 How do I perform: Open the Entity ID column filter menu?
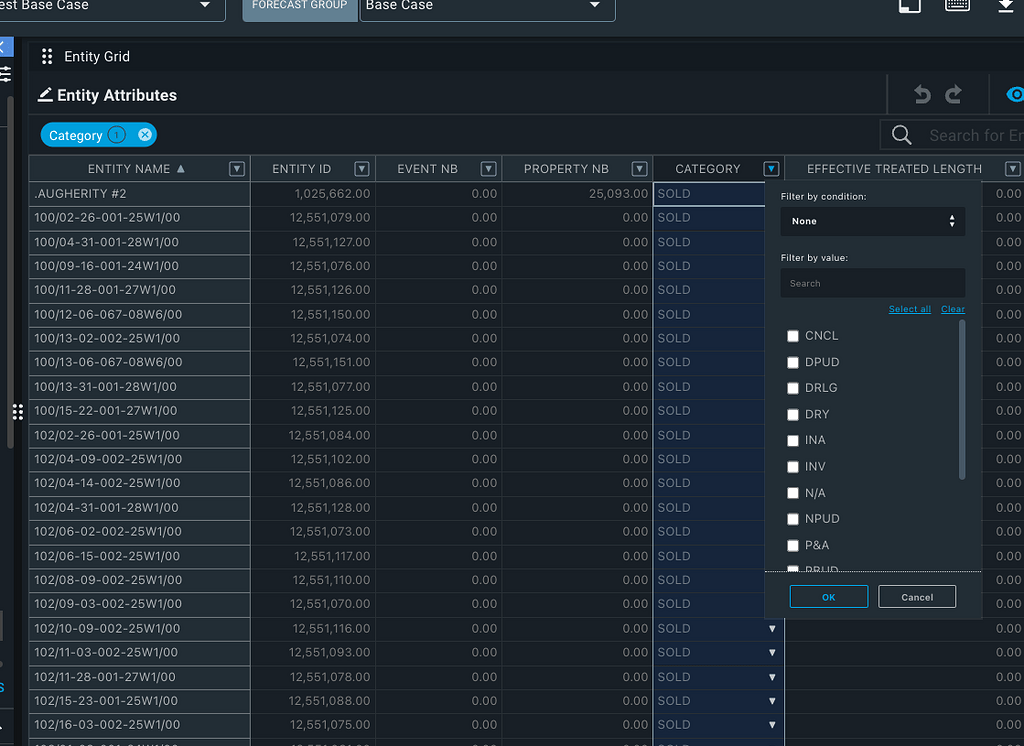362,169
